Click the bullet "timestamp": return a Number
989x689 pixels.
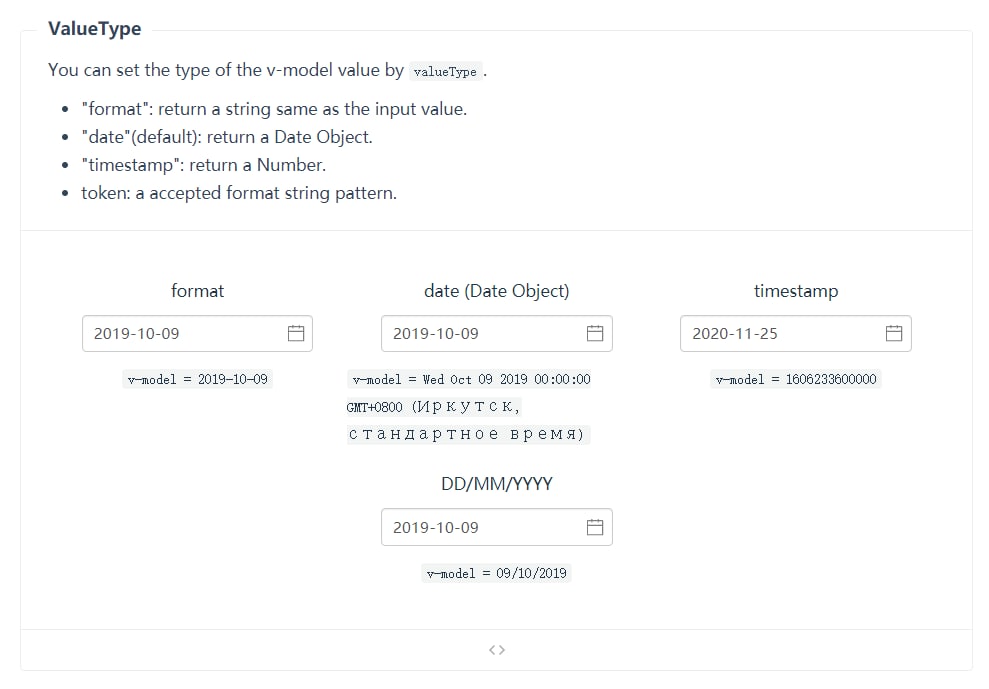(204, 165)
